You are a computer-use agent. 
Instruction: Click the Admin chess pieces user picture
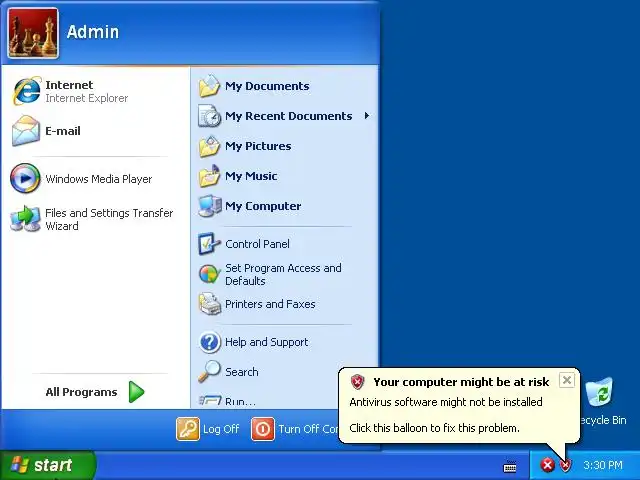33,33
